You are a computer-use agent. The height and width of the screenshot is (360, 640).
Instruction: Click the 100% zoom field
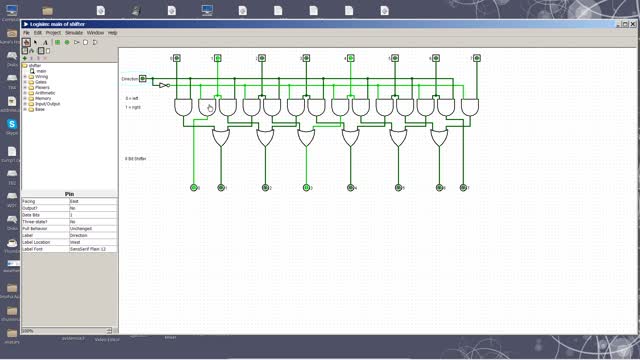click(64, 331)
